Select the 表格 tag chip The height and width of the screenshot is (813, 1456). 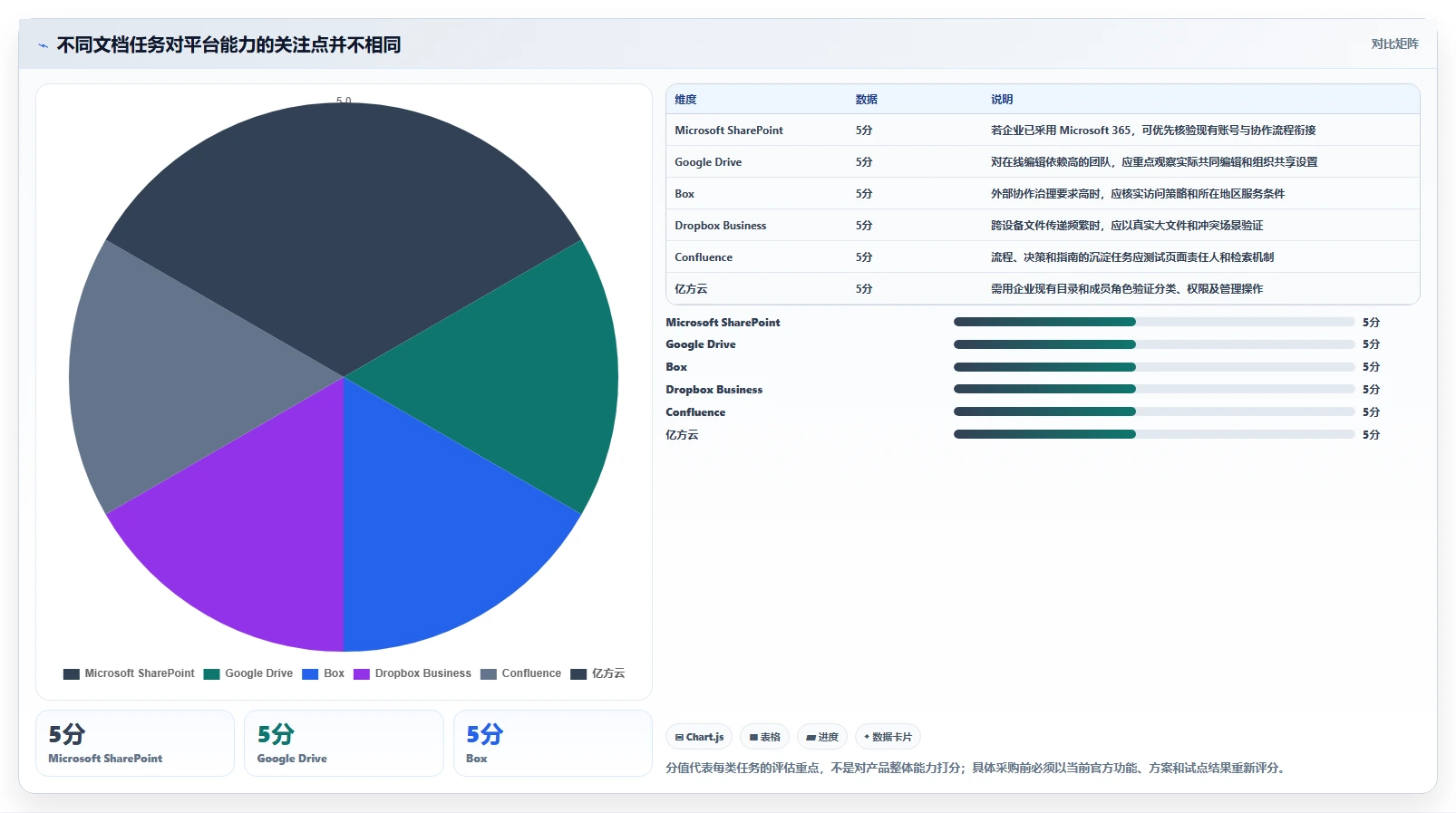(x=765, y=737)
